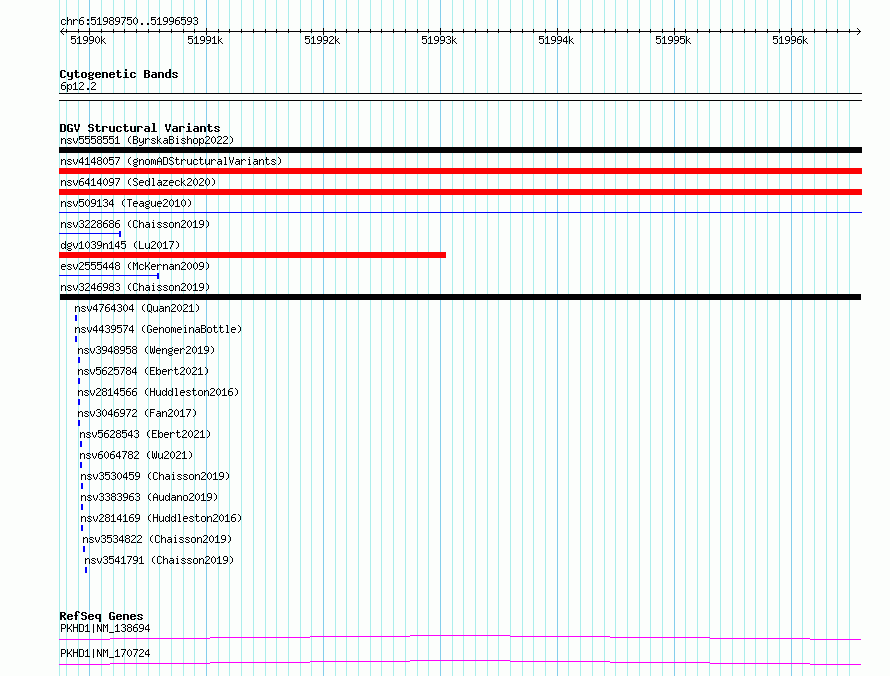
Task: Click the 51991k ruler label
Action: click(205, 40)
